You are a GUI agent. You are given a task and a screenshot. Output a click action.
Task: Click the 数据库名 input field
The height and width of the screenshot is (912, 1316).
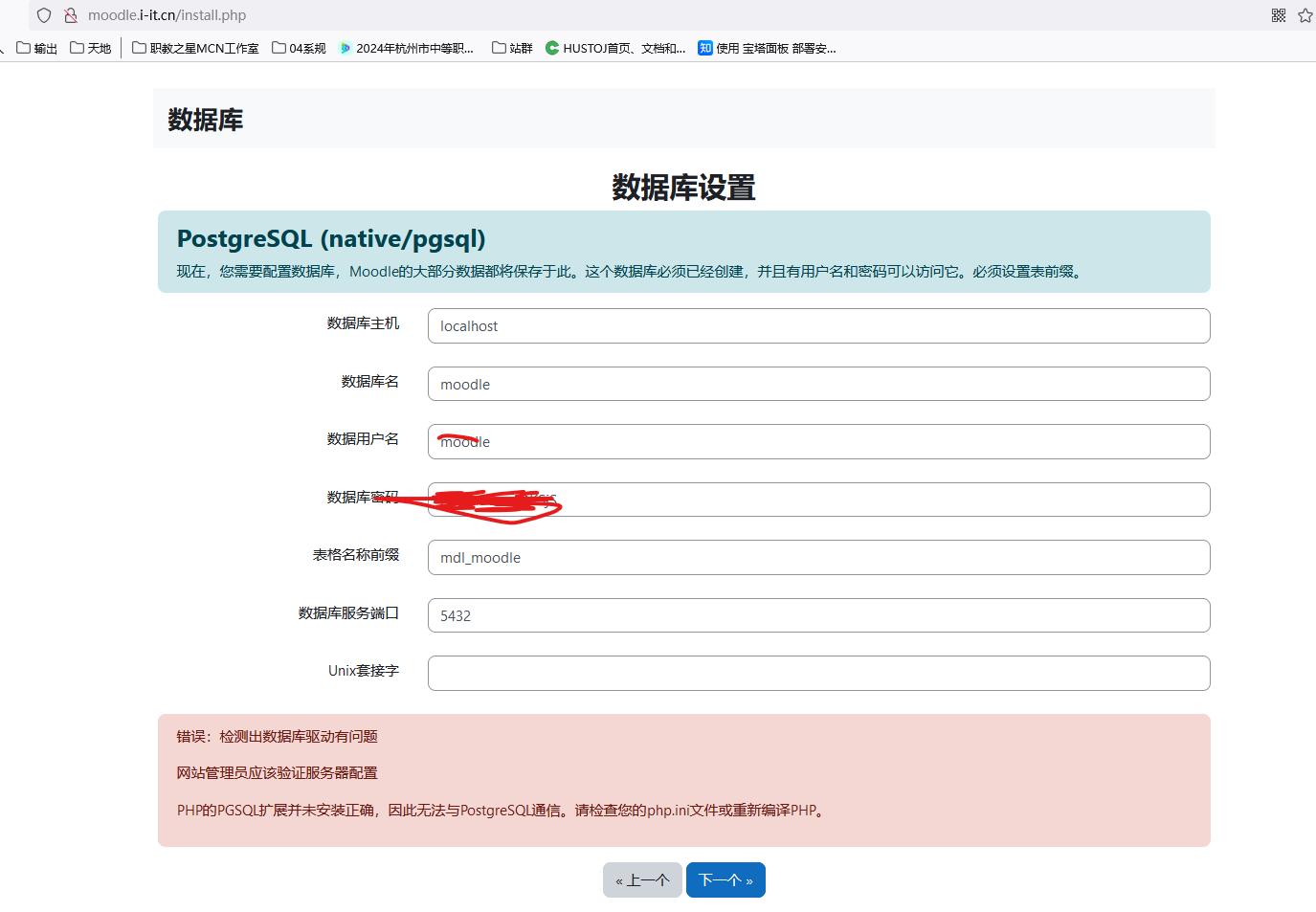click(819, 384)
